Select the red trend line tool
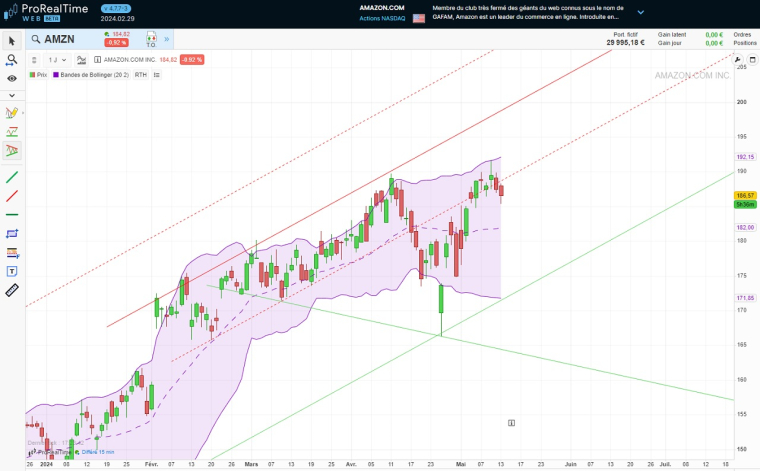This screenshot has height=471, width=760. coord(12,196)
